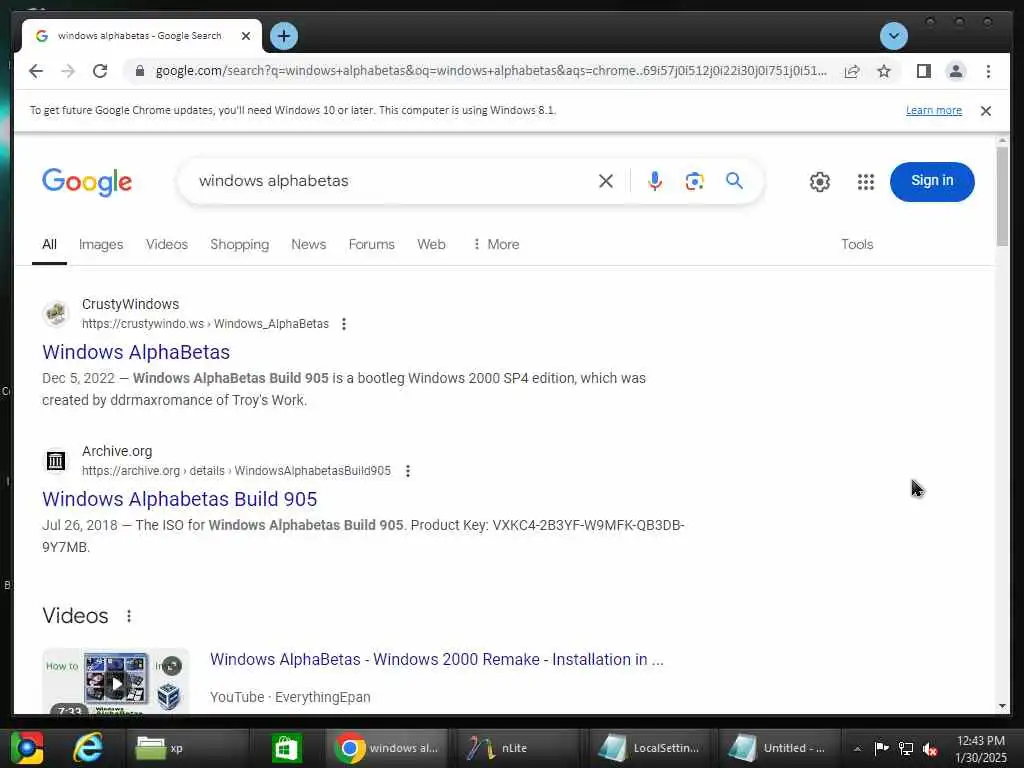Image resolution: width=1024 pixels, height=768 pixels.
Task: Switch to the News tab
Action: 308,244
